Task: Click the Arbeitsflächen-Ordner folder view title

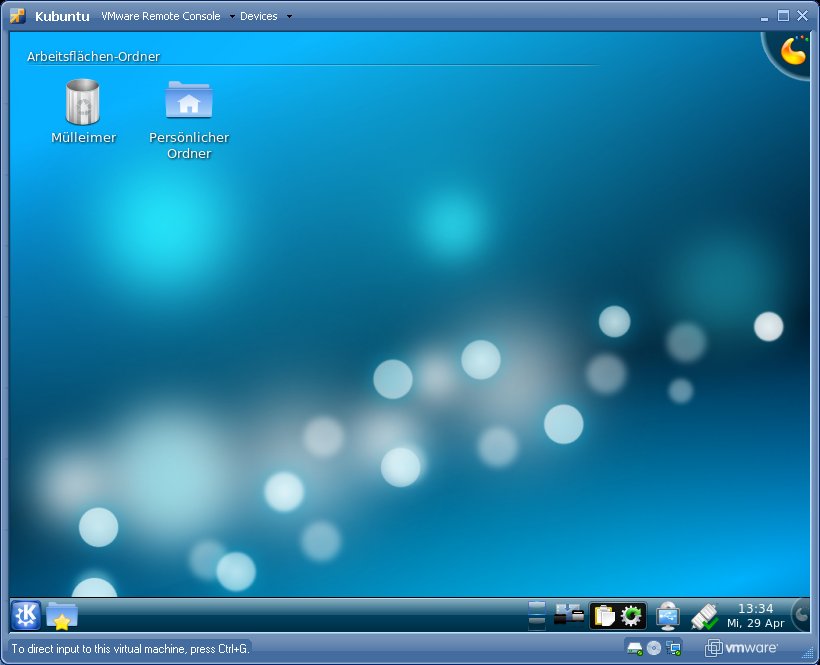Action: click(x=93, y=56)
